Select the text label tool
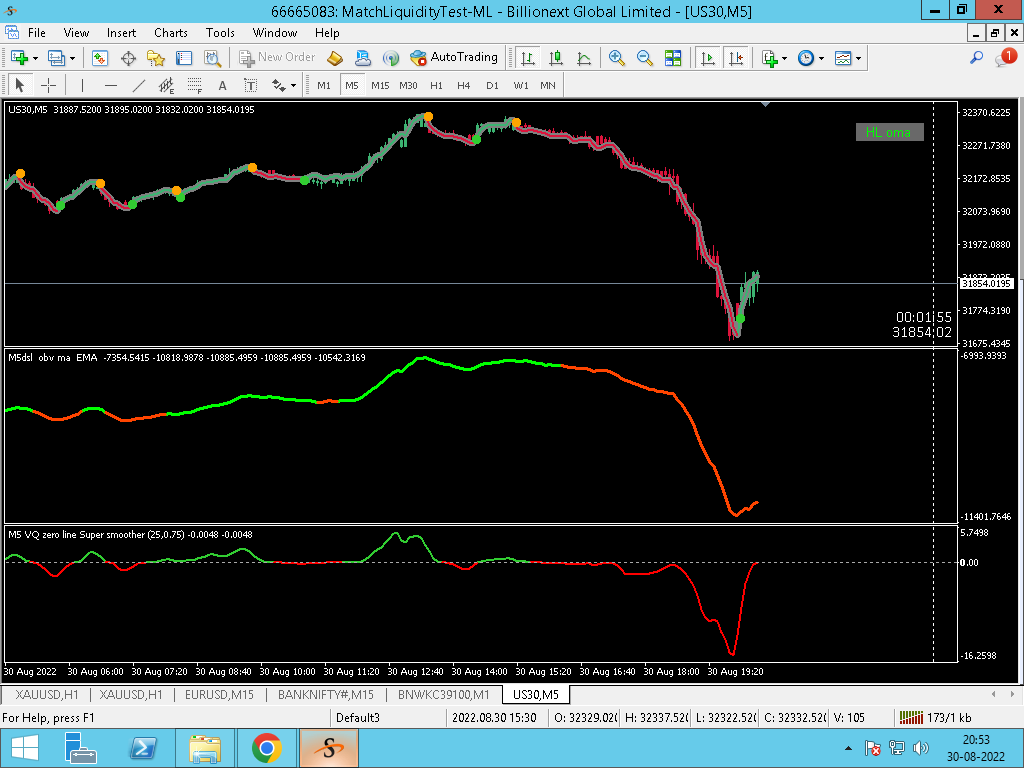Viewport: 1024px width, 768px height. (250, 86)
